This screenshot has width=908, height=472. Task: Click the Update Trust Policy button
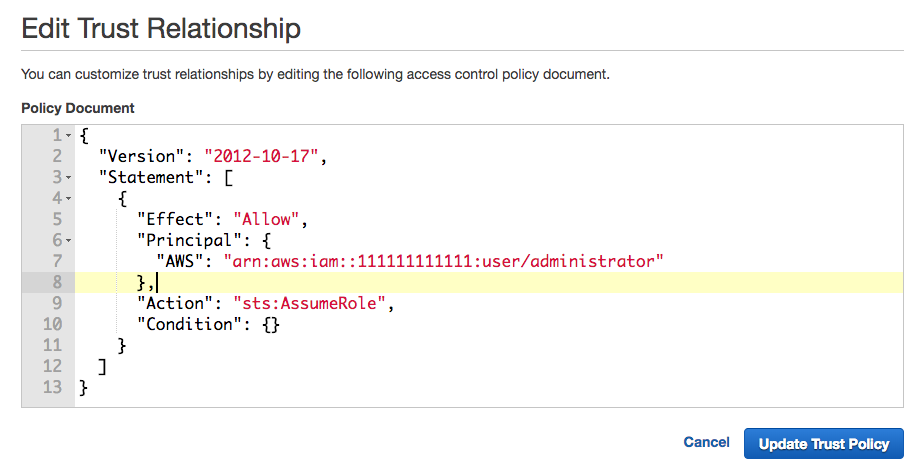(823, 444)
